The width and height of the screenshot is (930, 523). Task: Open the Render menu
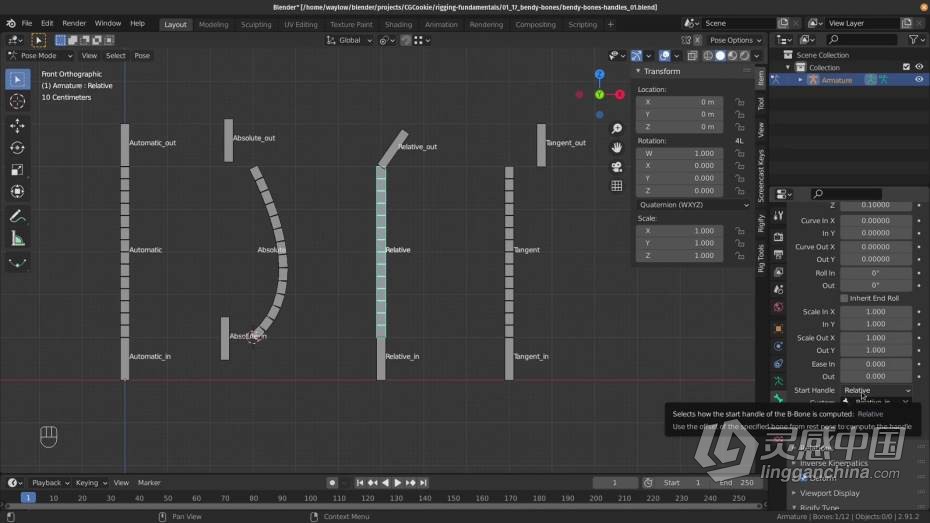[x=74, y=23]
